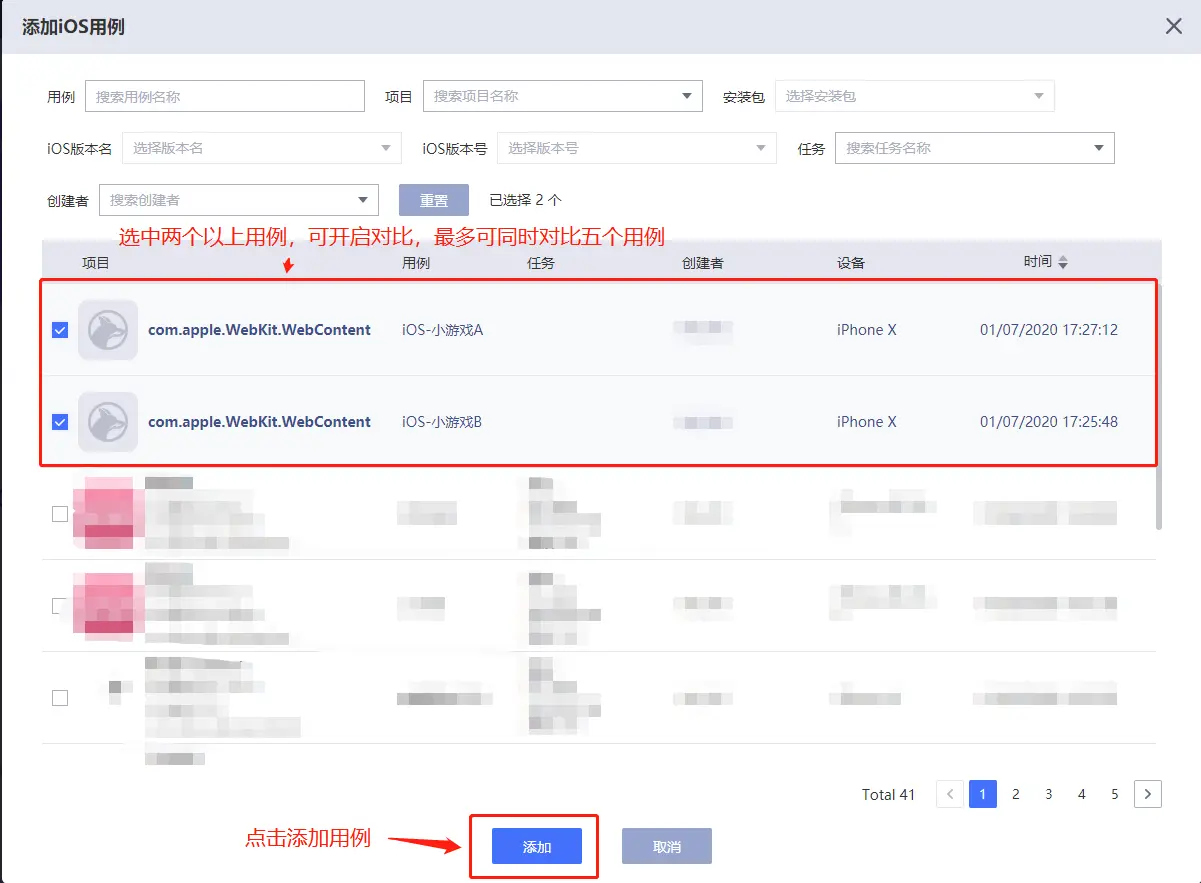Tick the first unchecked row checkbox
This screenshot has width=1201, height=883.
60,514
